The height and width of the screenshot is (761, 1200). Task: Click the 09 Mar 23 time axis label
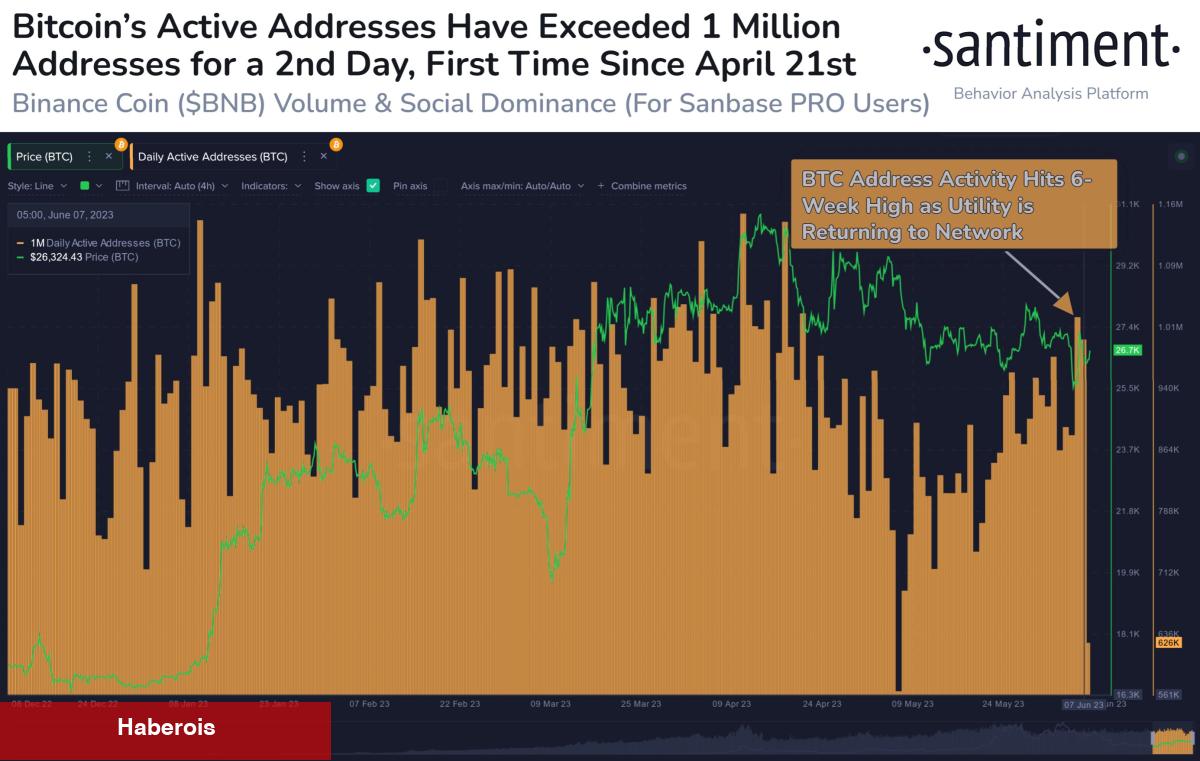click(x=550, y=704)
